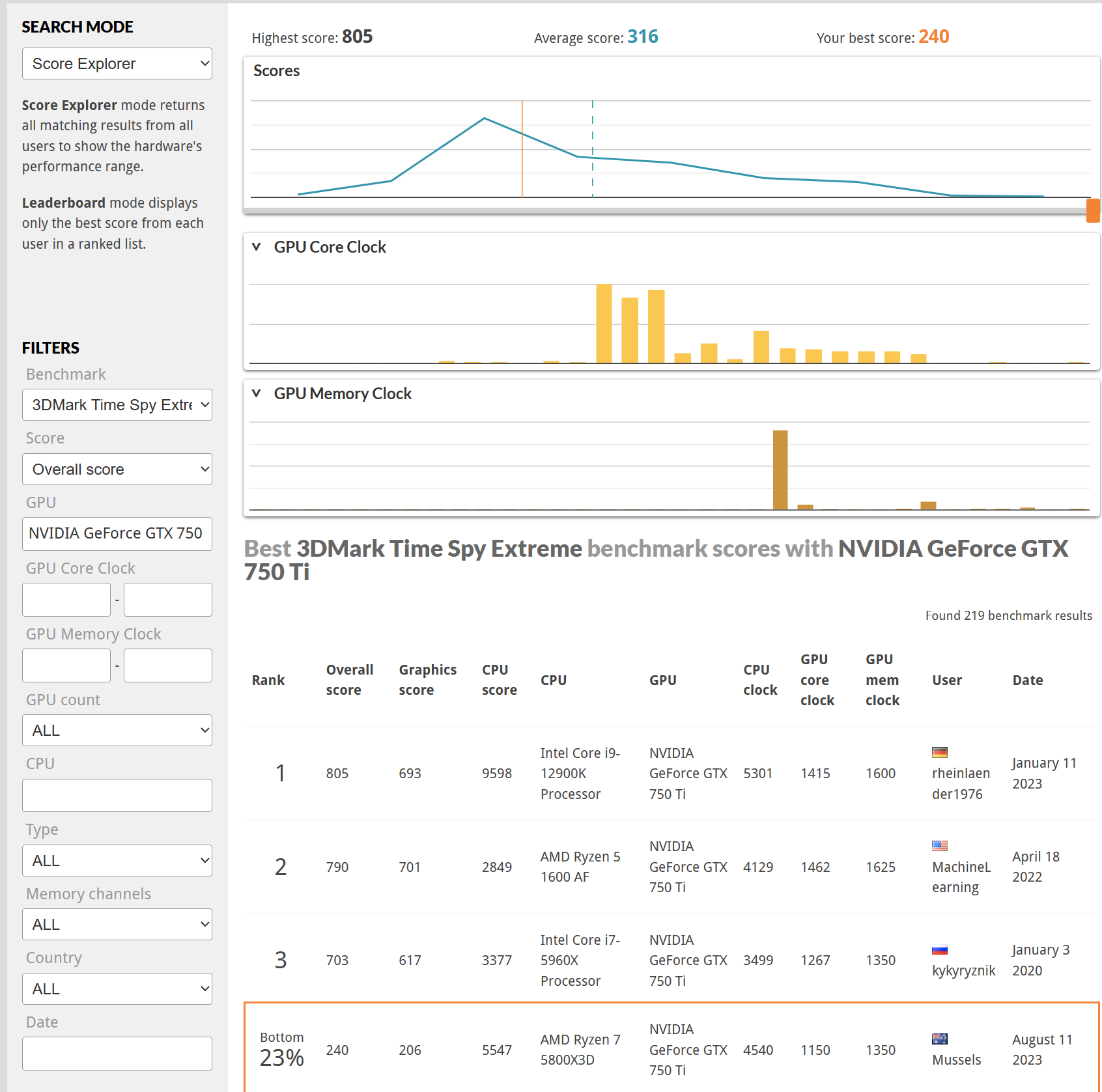Sort by the GPU mem clock column header
Viewport: 1102px width, 1092px height.
coord(883,680)
